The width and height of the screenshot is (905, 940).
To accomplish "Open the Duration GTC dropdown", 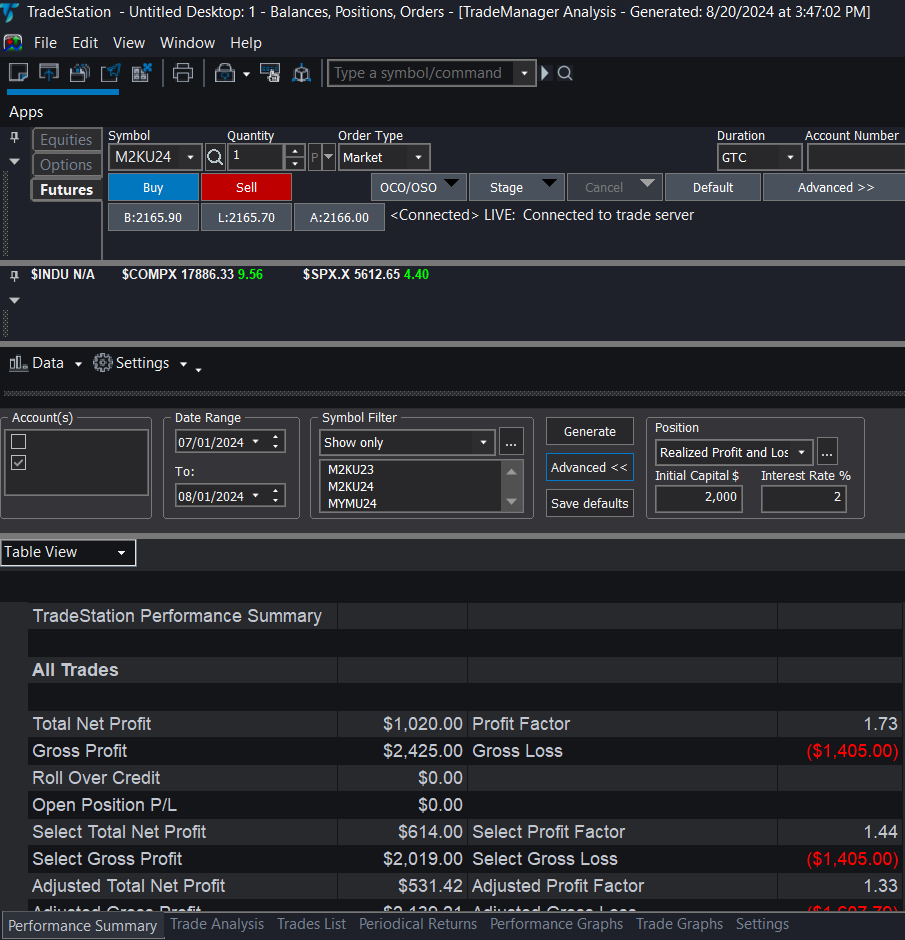I will pos(791,158).
